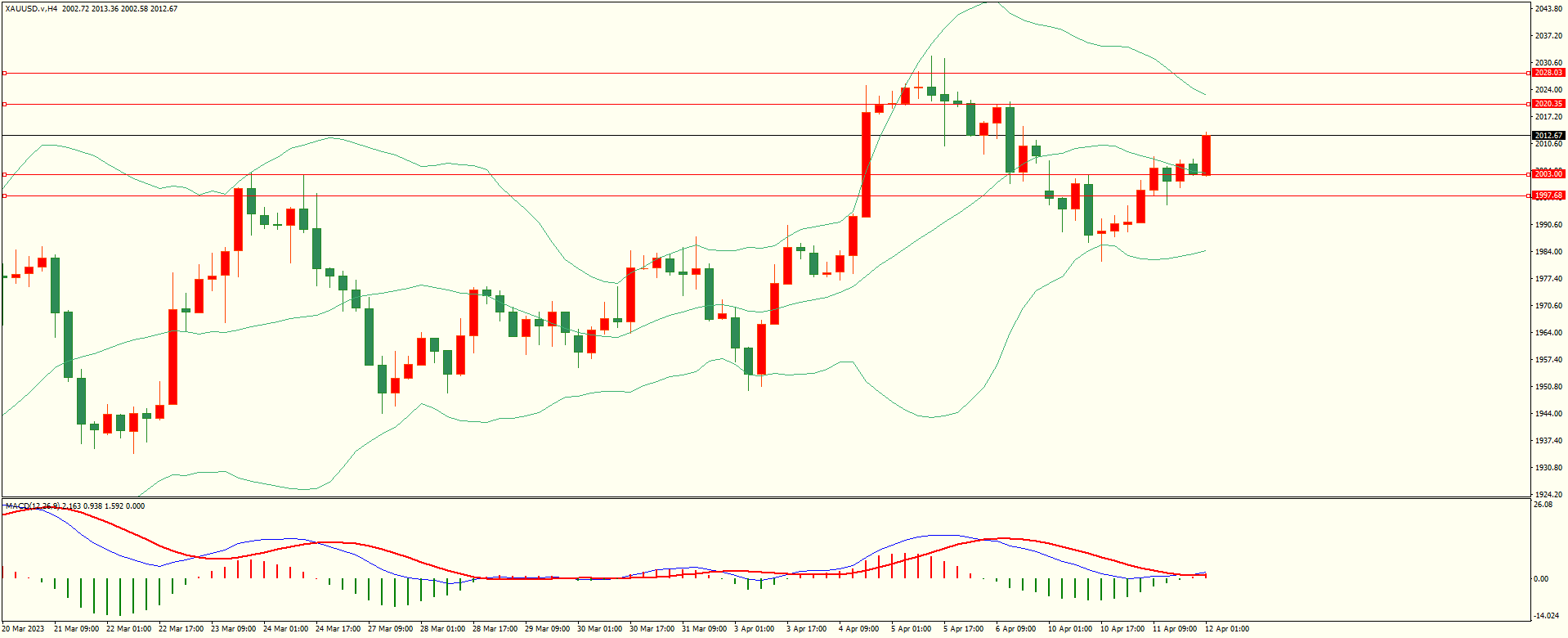The image size is (1568, 638).
Task: Click the 31 Mar 09:00 time label
Action: pyautogui.click(x=704, y=629)
